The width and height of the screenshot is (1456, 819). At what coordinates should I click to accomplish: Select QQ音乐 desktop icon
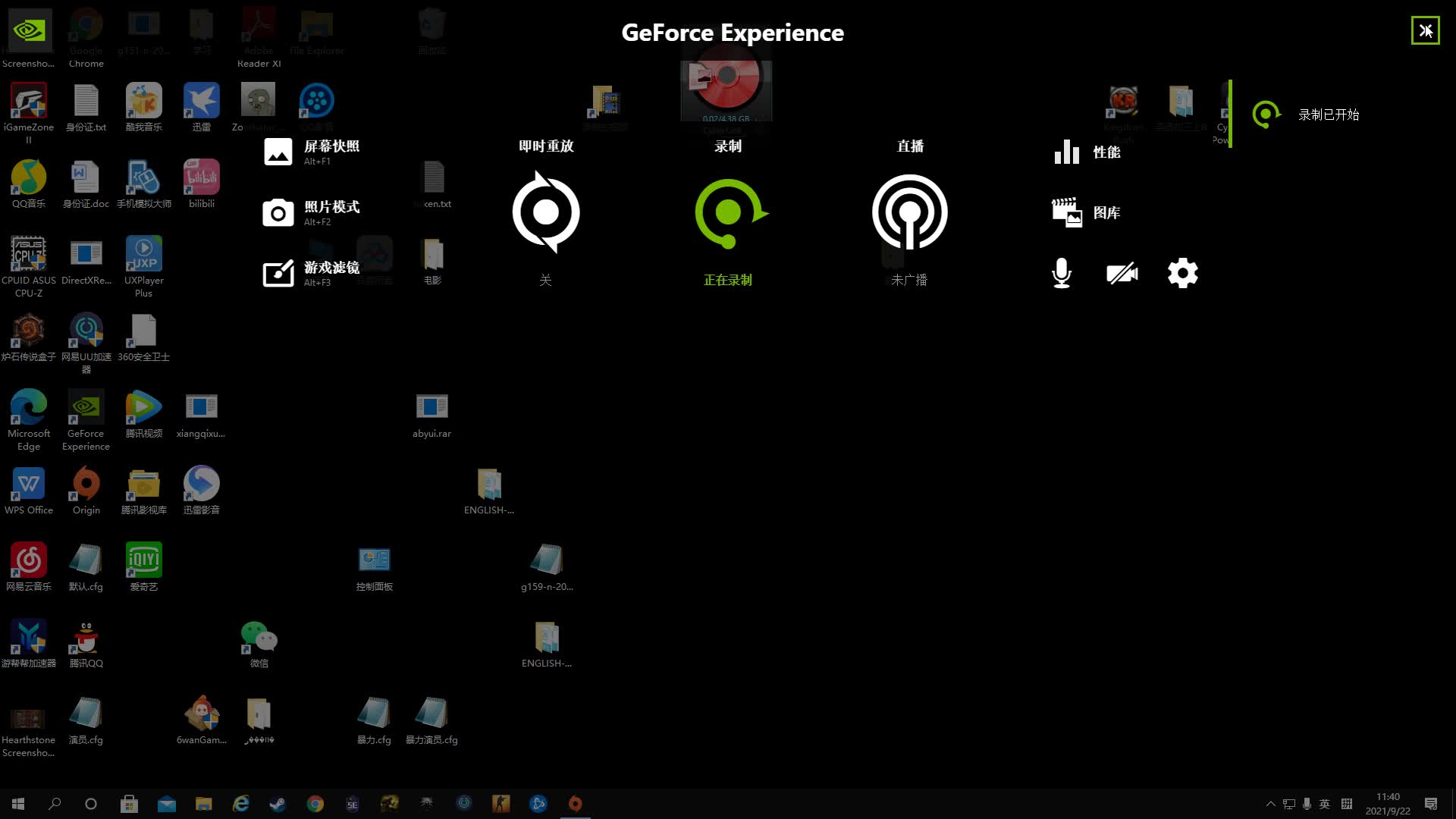pyautogui.click(x=29, y=184)
